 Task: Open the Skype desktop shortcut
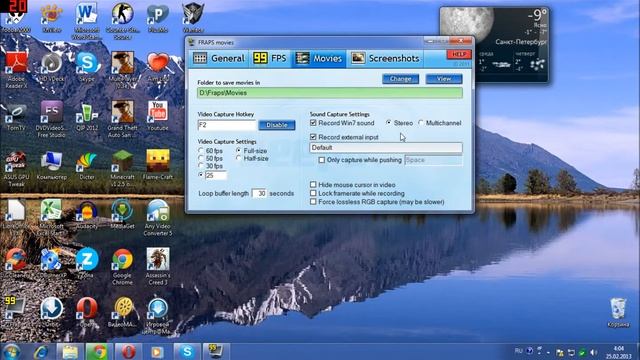87,67
